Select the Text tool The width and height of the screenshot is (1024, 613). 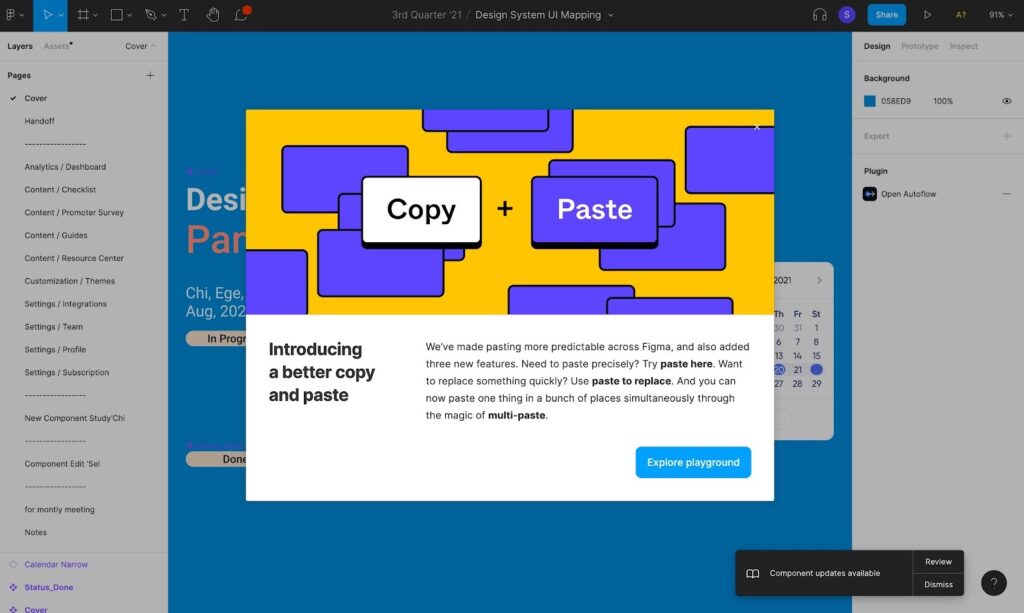(182, 15)
